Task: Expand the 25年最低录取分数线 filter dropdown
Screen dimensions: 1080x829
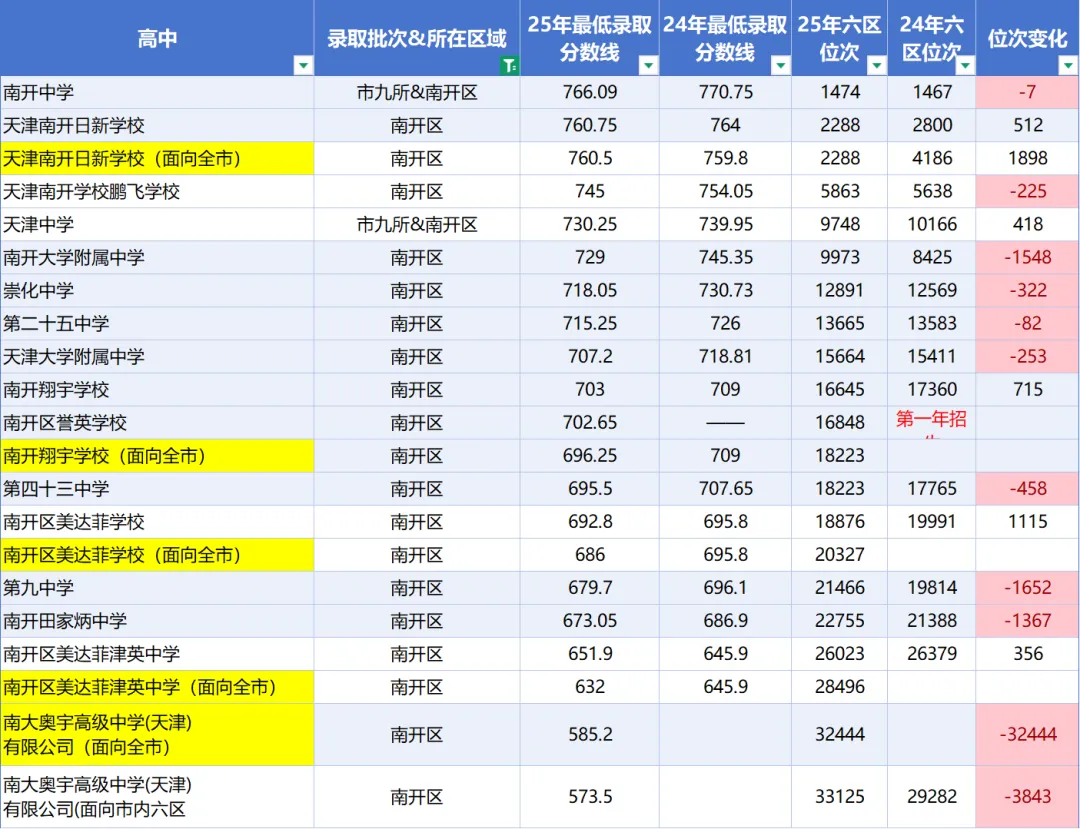Action: click(648, 65)
